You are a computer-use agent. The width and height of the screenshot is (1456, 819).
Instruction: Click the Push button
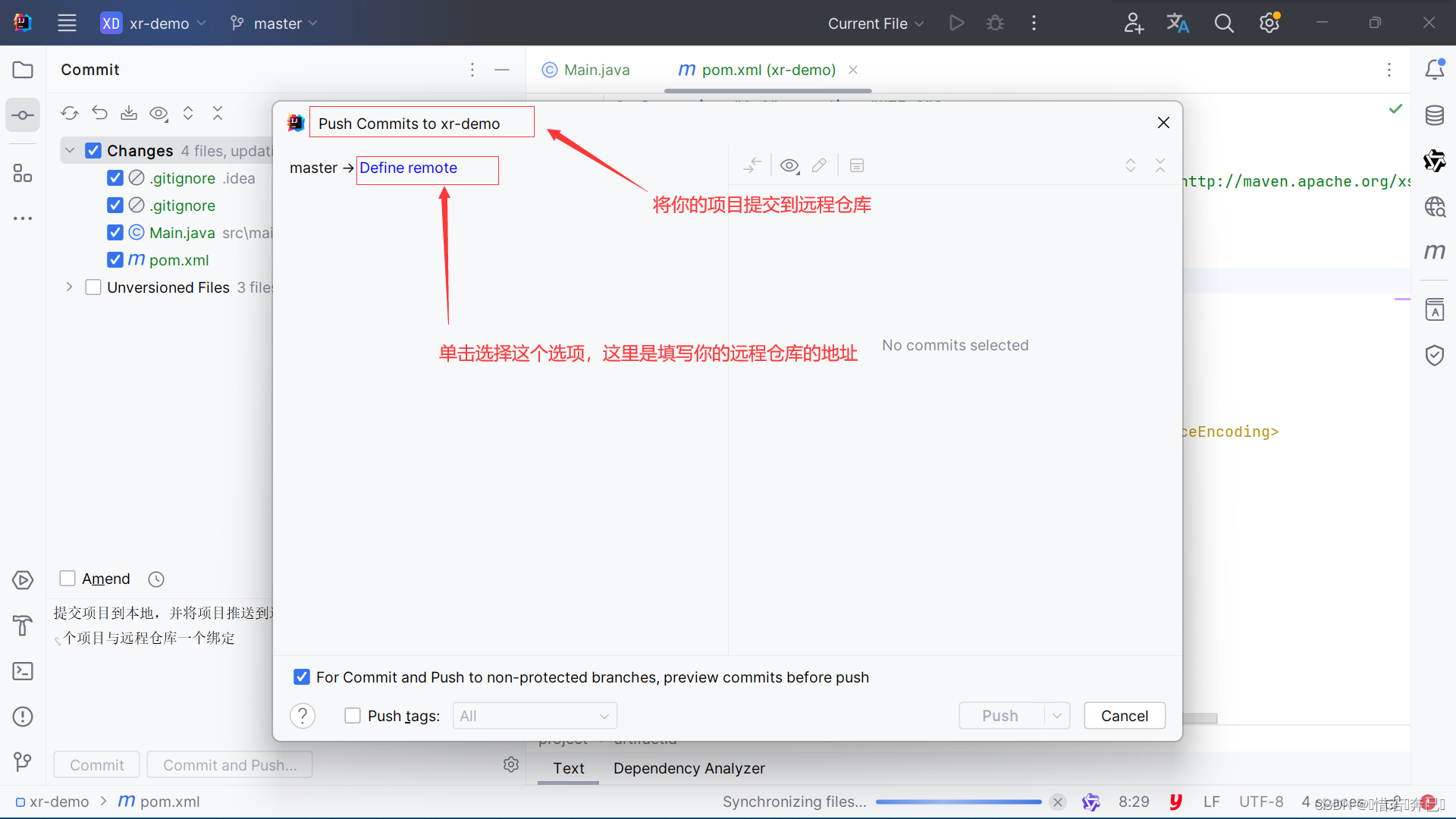click(x=1001, y=716)
